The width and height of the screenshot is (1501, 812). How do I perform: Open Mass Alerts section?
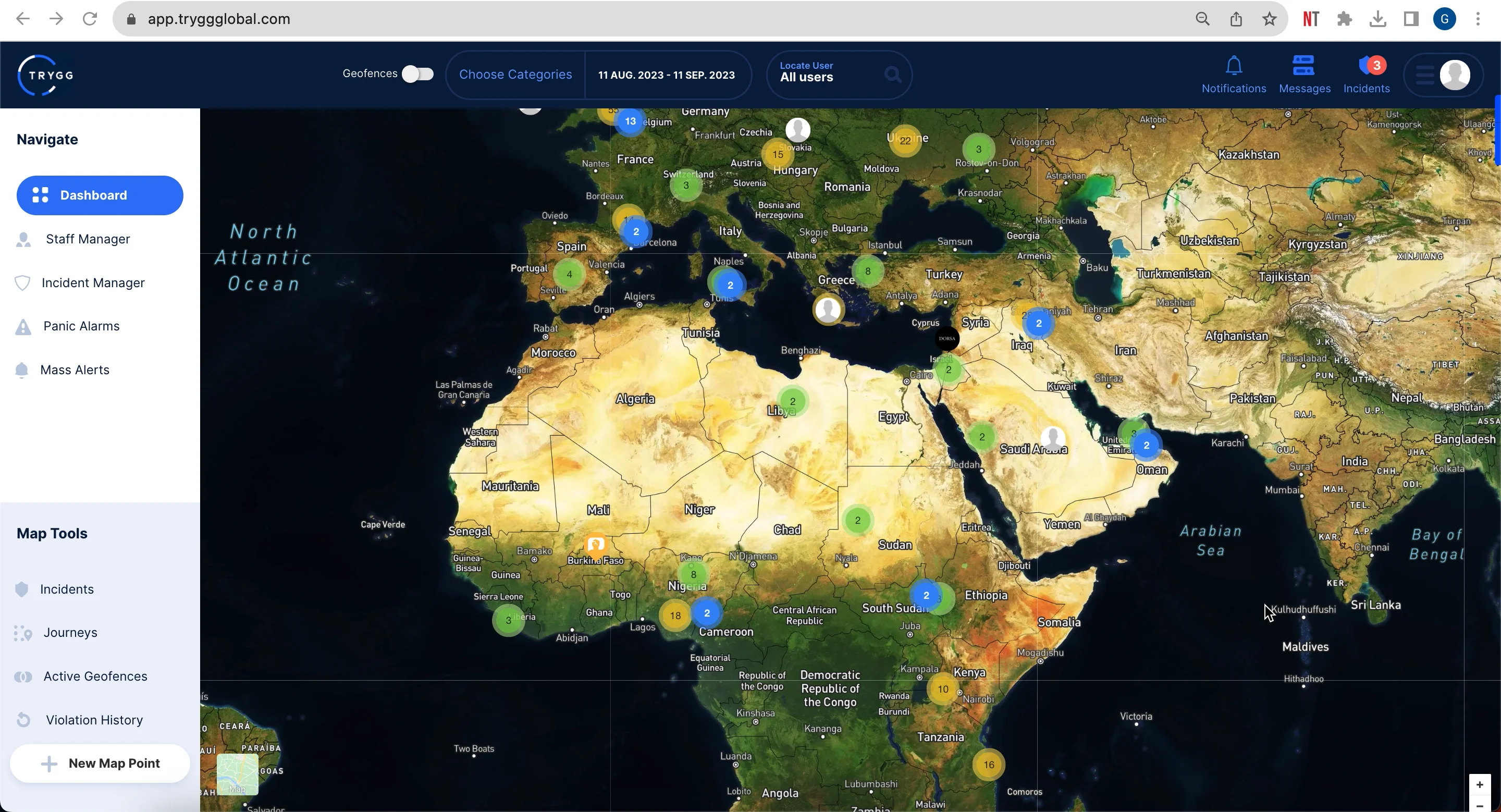pyautogui.click(x=75, y=370)
